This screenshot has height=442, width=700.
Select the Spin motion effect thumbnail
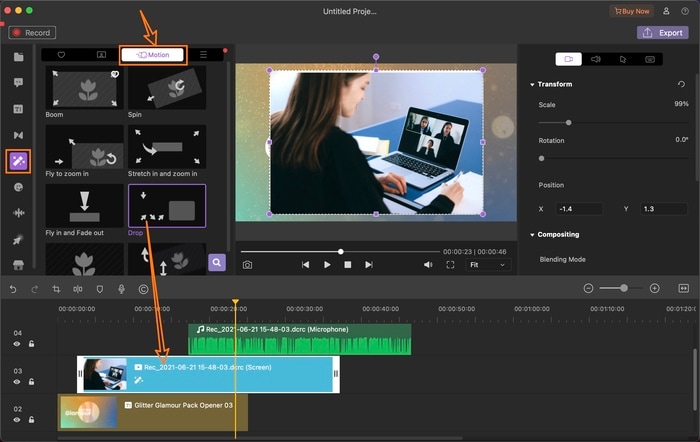tap(167, 88)
